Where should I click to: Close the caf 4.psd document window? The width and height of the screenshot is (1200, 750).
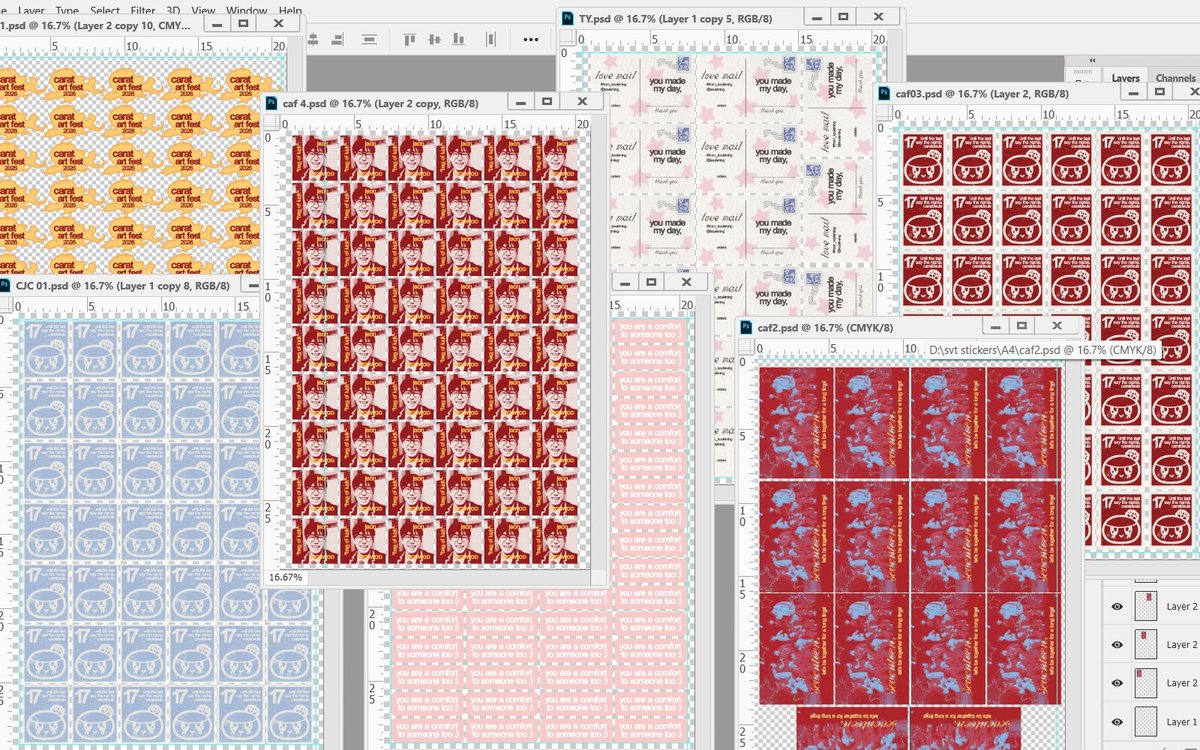point(581,102)
